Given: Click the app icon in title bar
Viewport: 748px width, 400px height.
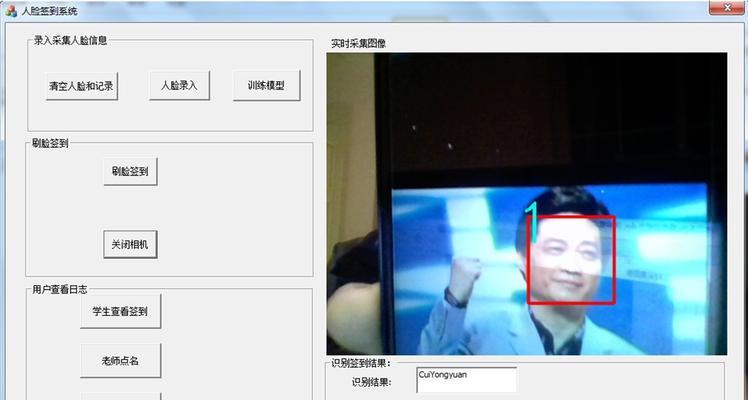Looking at the screenshot, I should [x=11, y=10].
